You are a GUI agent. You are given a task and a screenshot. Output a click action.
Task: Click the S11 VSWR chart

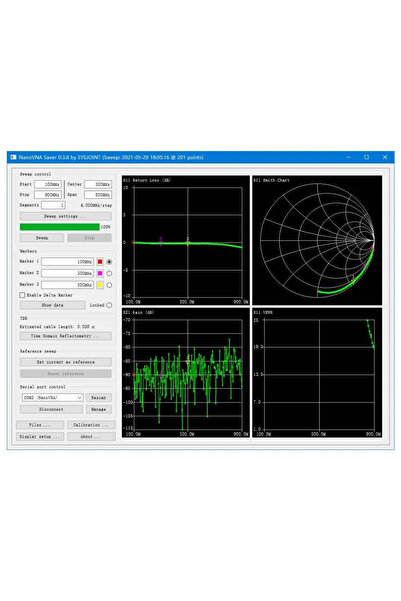[317, 373]
